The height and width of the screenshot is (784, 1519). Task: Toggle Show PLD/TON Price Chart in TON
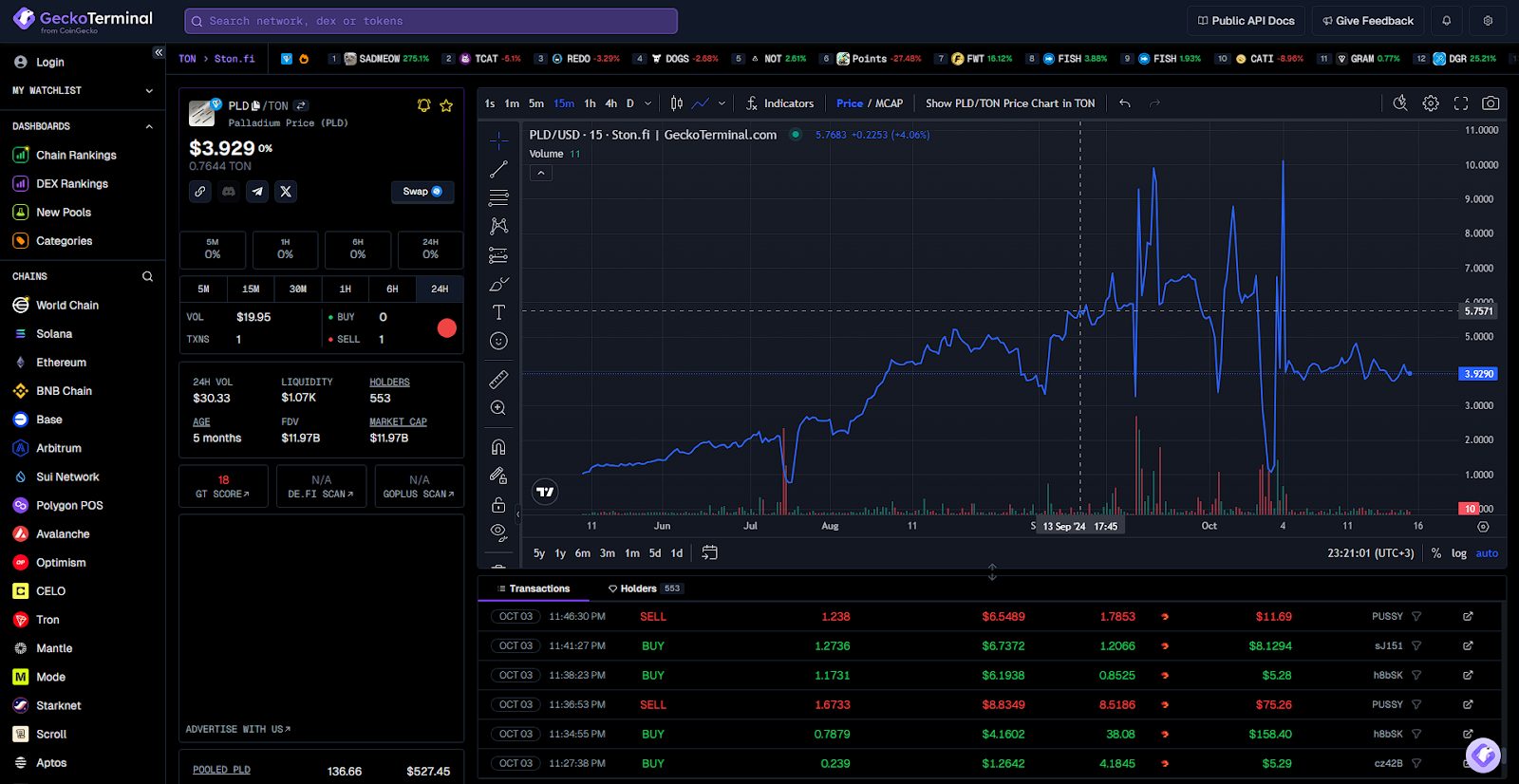[x=1010, y=103]
